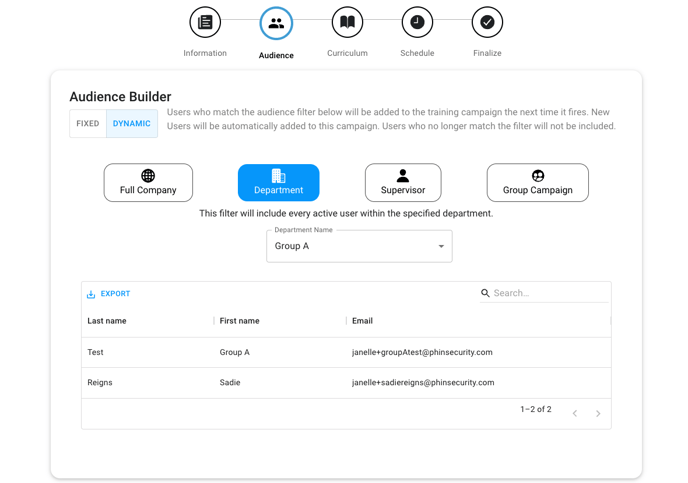Click janelle+sadiereigns@phinsecurity.com email
The image size is (688, 483).
coord(423,383)
